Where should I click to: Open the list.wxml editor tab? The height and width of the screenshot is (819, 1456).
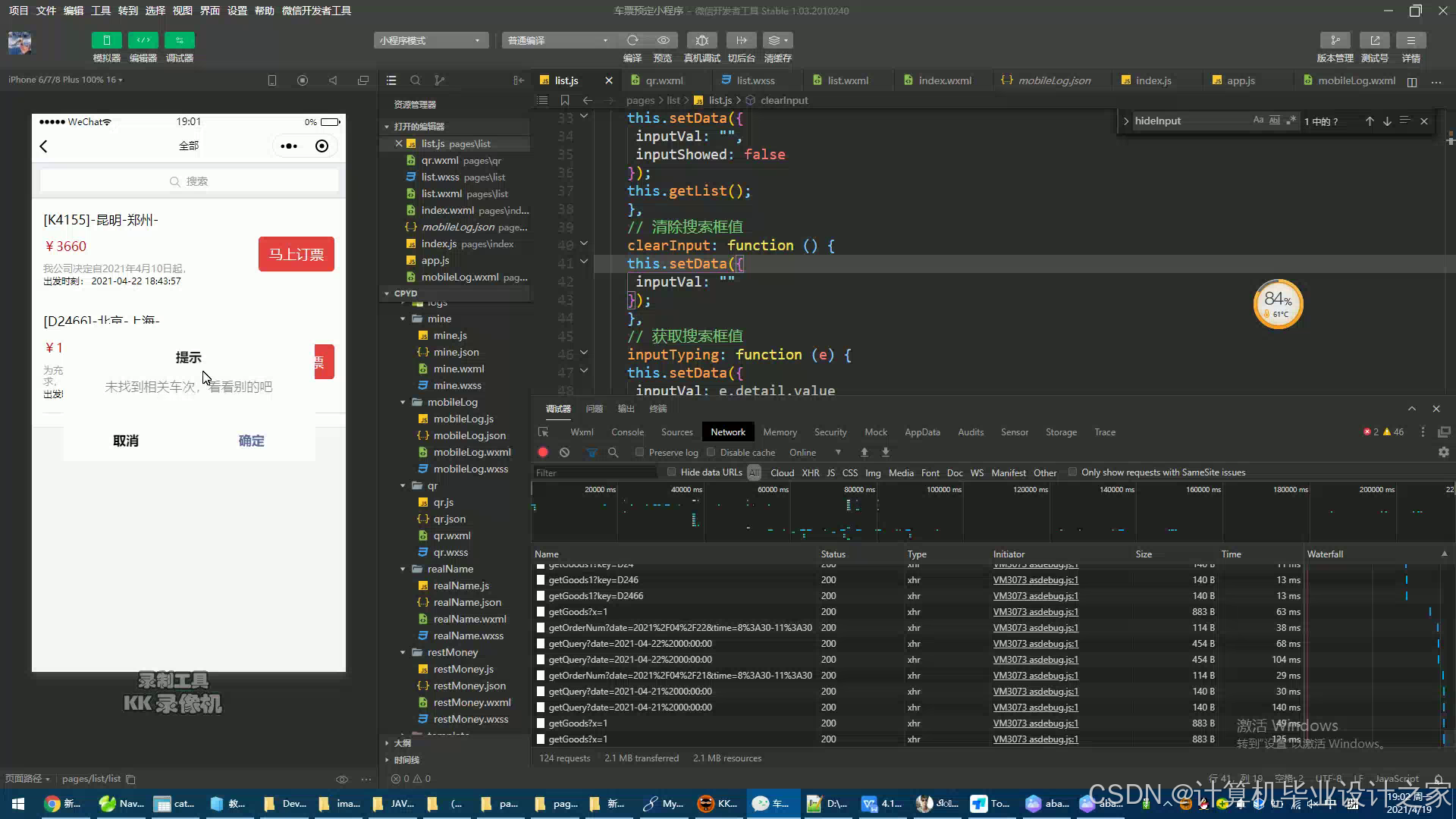click(x=847, y=80)
